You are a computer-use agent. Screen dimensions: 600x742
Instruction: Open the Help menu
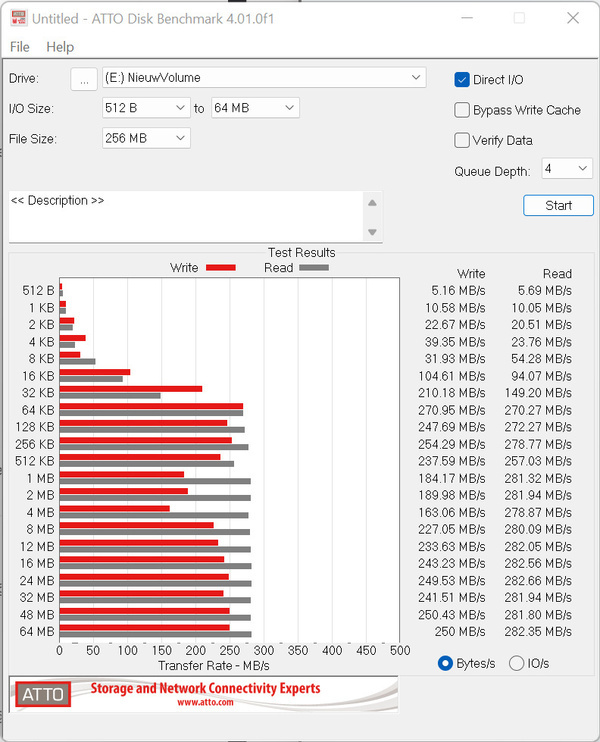point(60,47)
